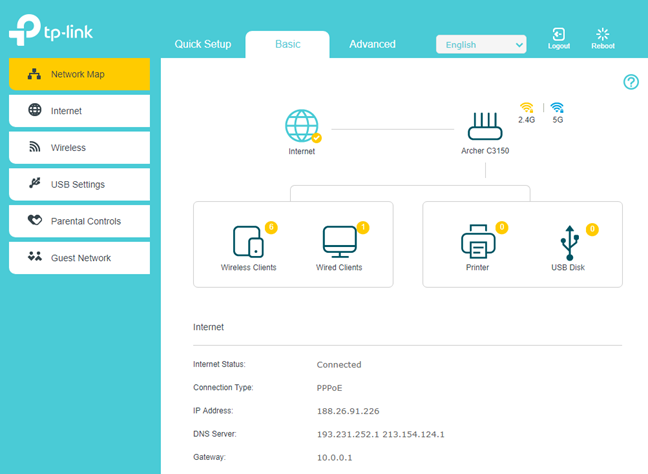Click the Reboot label
The height and width of the screenshot is (474, 648).
click(x=603, y=46)
